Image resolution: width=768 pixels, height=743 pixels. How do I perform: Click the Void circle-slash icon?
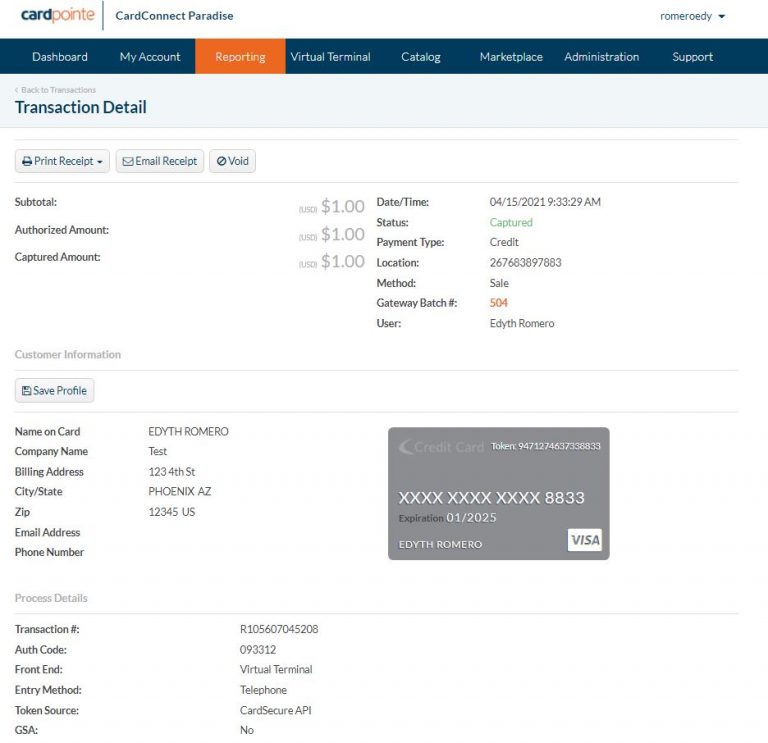click(x=221, y=162)
